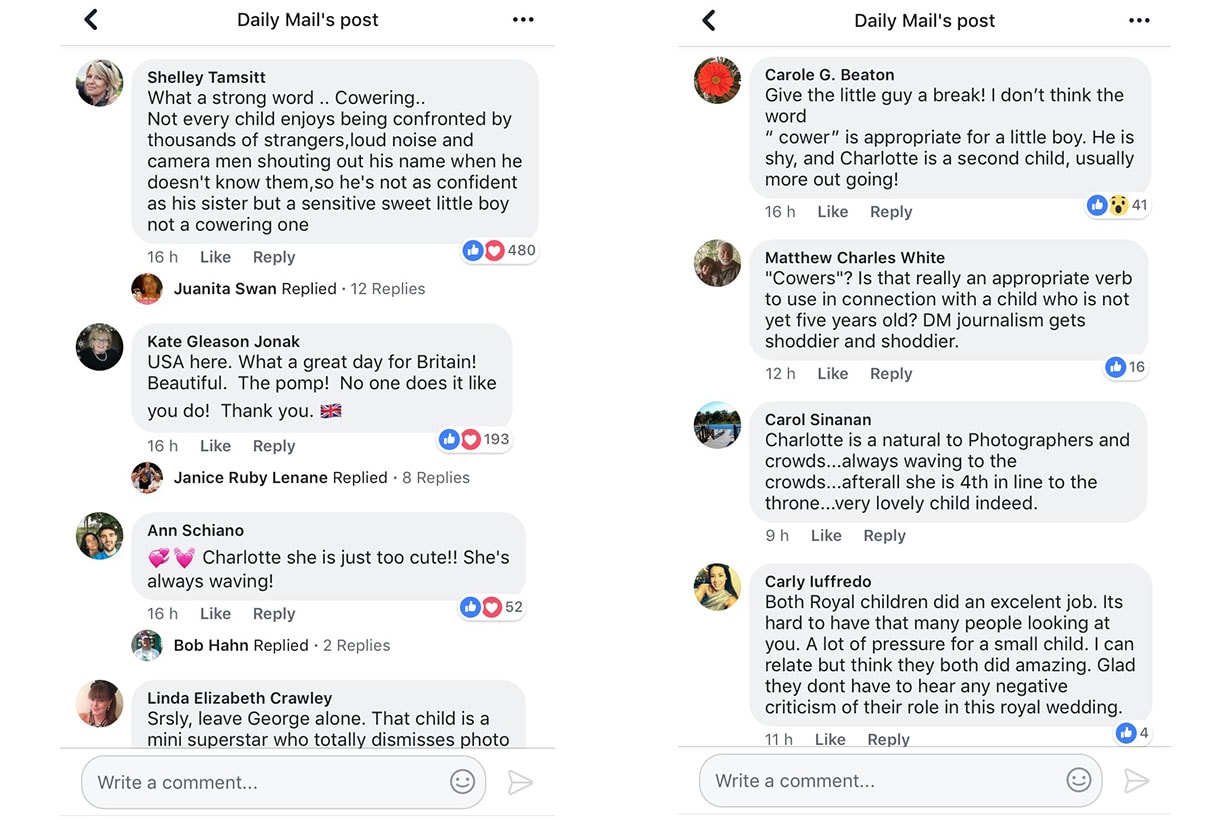Expand Bob Hahn's 2 Replies thread

[356, 645]
